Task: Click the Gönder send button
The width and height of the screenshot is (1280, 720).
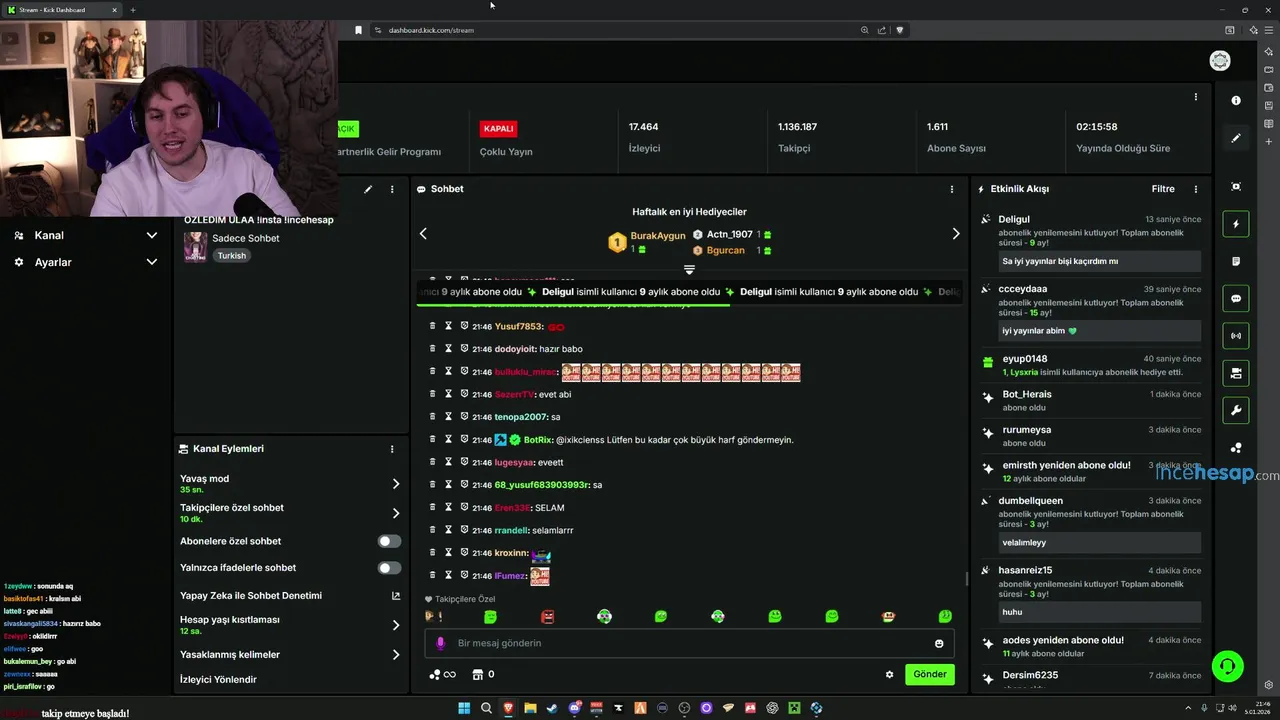Action: [929, 674]
